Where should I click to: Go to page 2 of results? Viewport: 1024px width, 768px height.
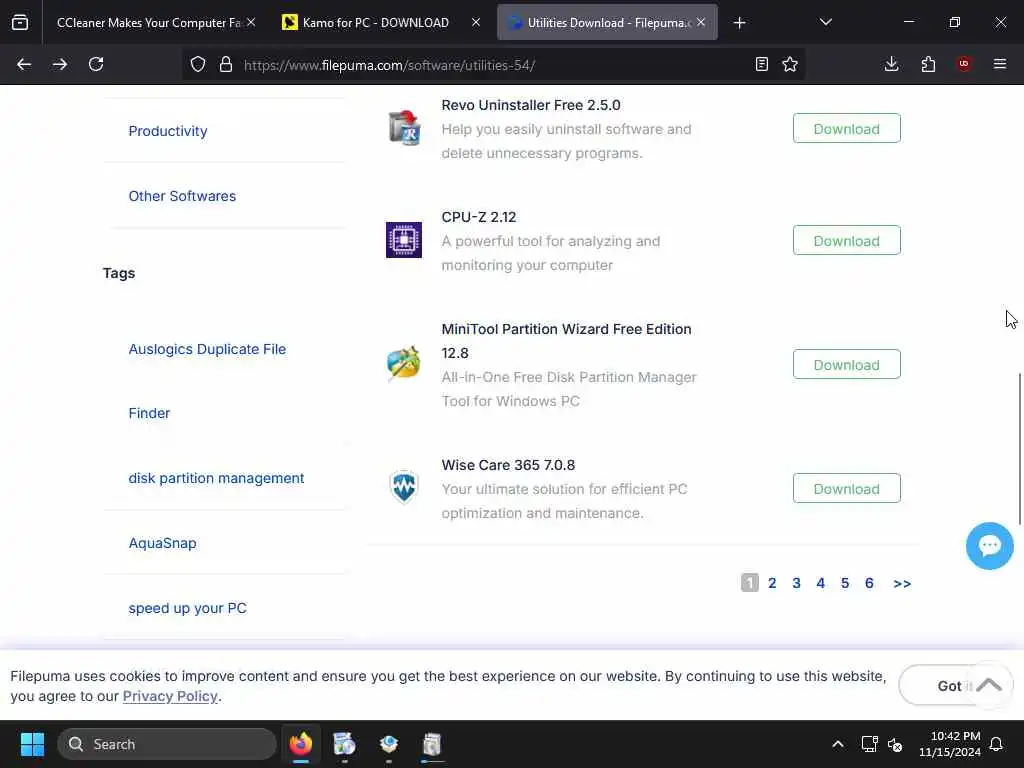coord(772,583)
